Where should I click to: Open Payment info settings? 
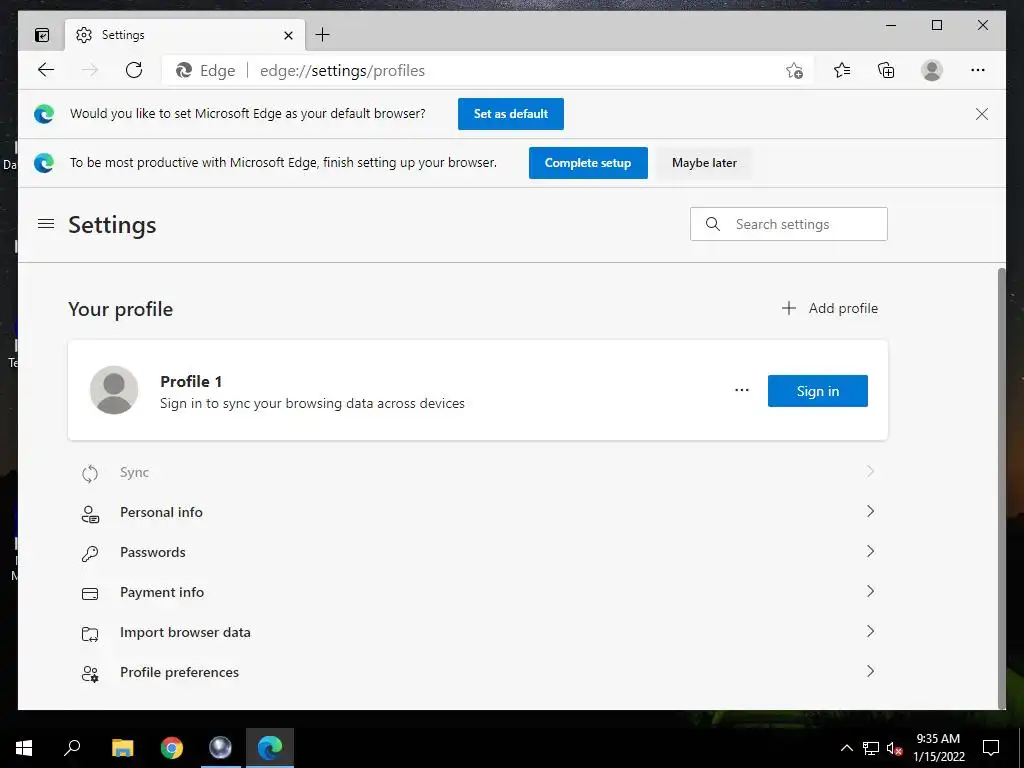coord(477,592)
